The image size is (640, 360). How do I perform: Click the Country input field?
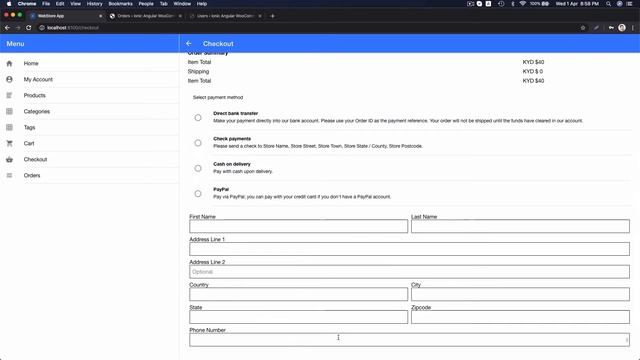point(298,294)
